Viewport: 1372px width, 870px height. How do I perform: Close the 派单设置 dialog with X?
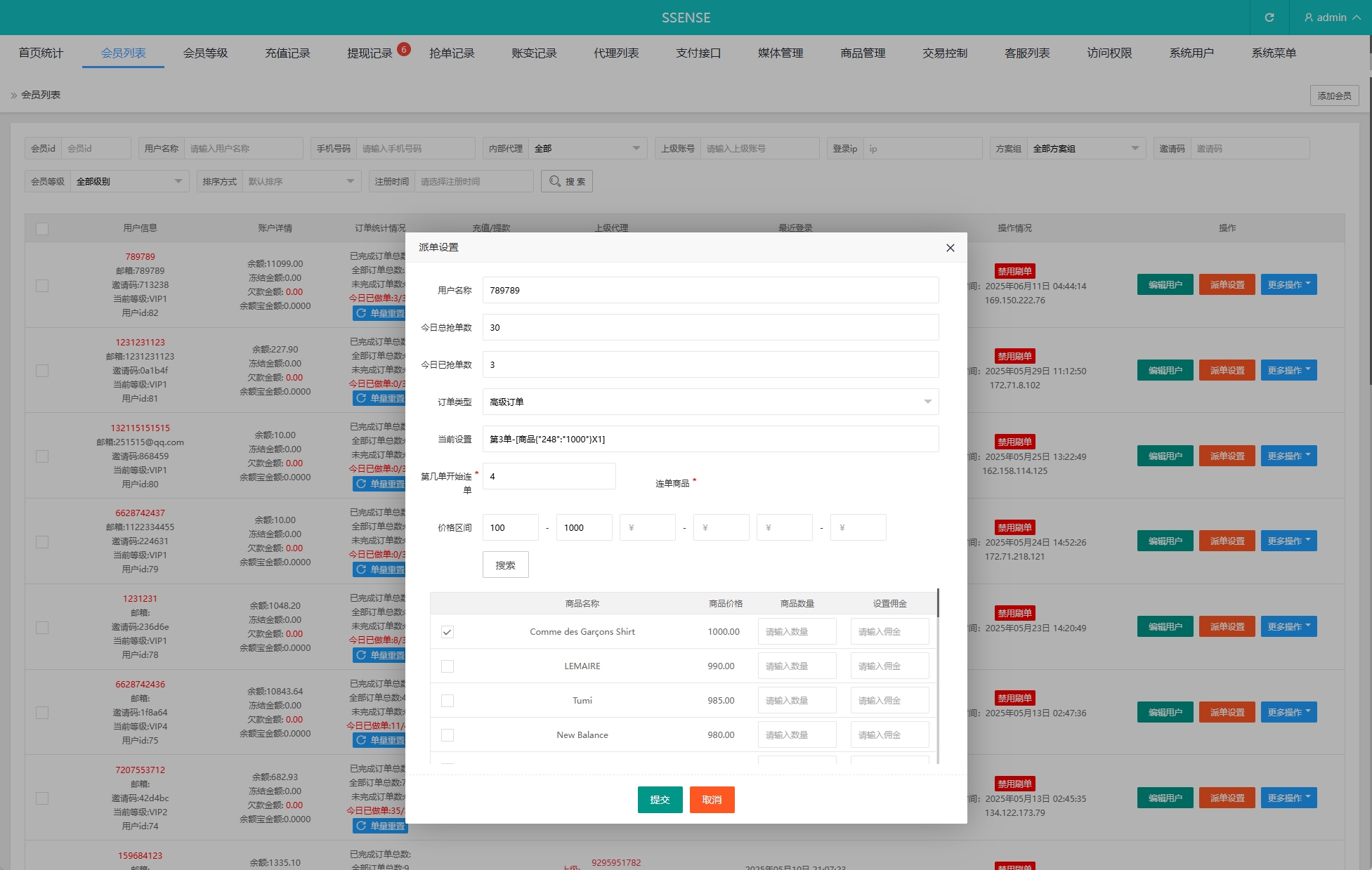[x=950, y=248]
